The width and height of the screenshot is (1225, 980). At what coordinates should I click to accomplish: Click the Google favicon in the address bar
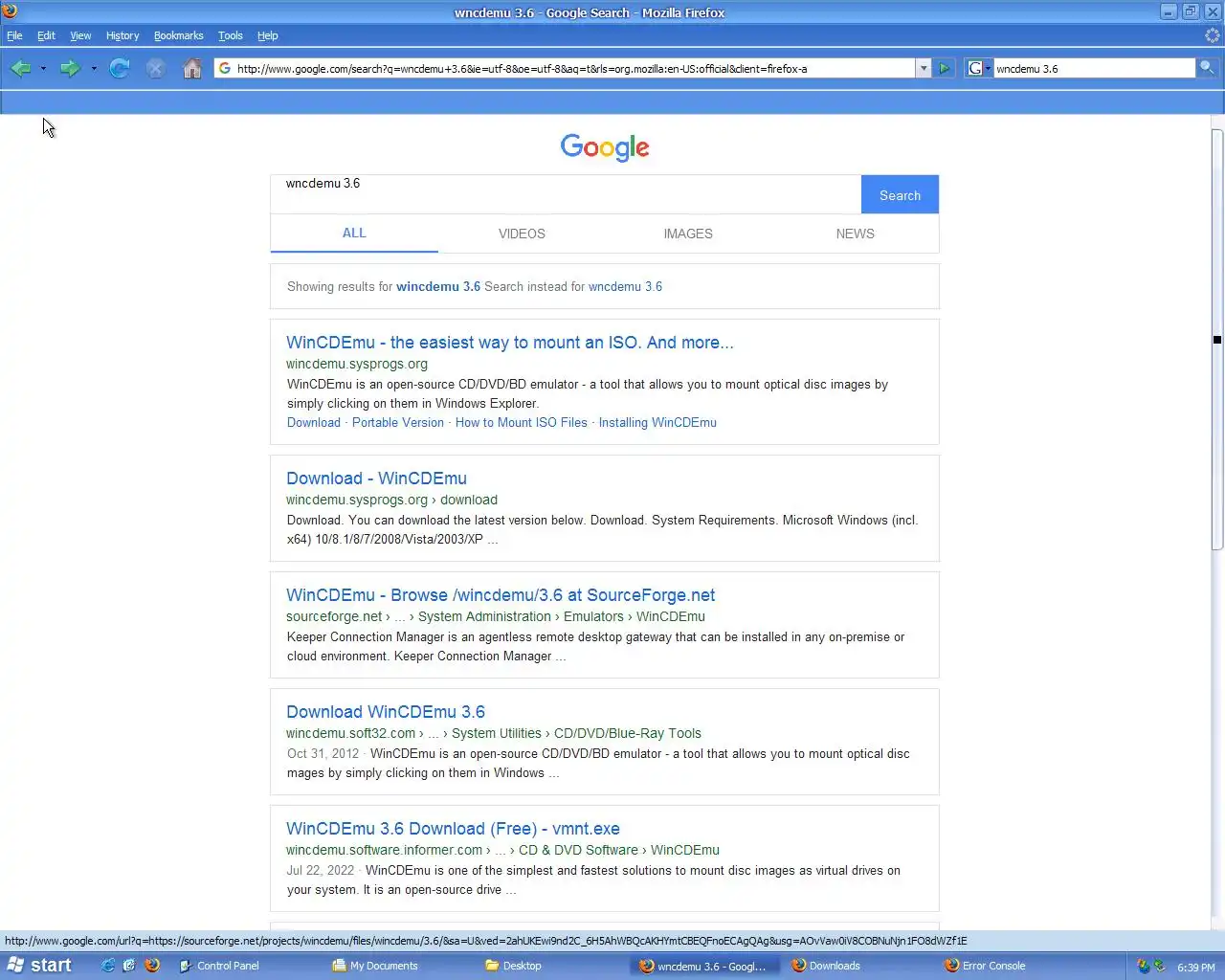pyautogui.click(x=225, y=68)
